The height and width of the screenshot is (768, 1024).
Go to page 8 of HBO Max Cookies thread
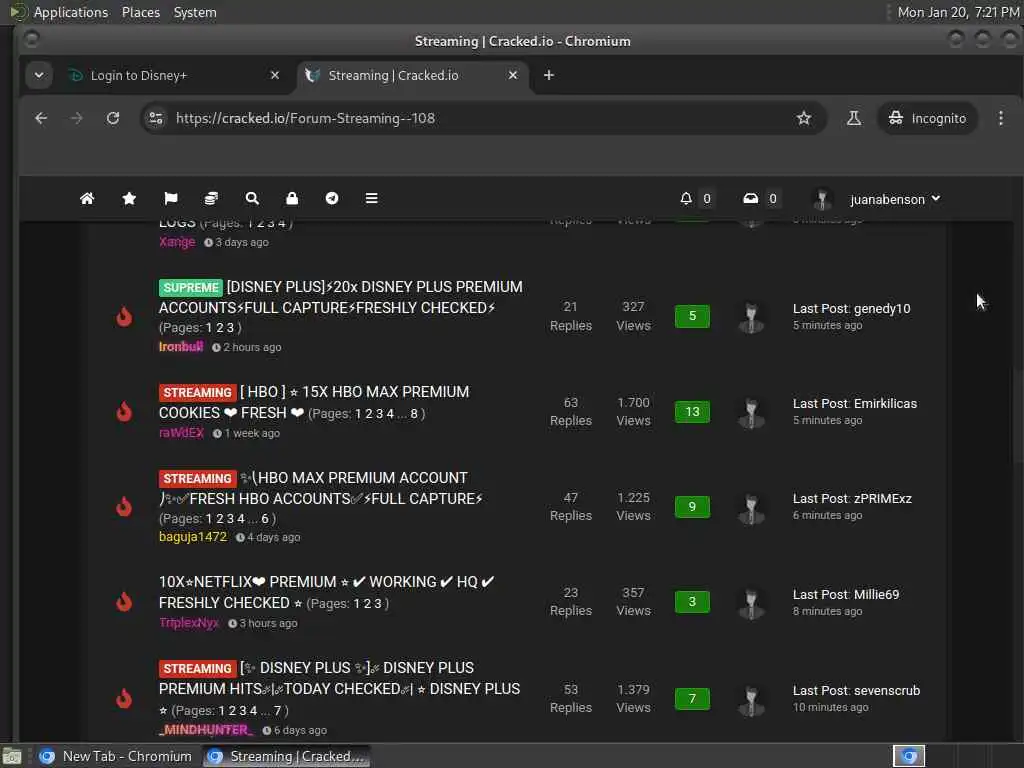coord(414,414)
